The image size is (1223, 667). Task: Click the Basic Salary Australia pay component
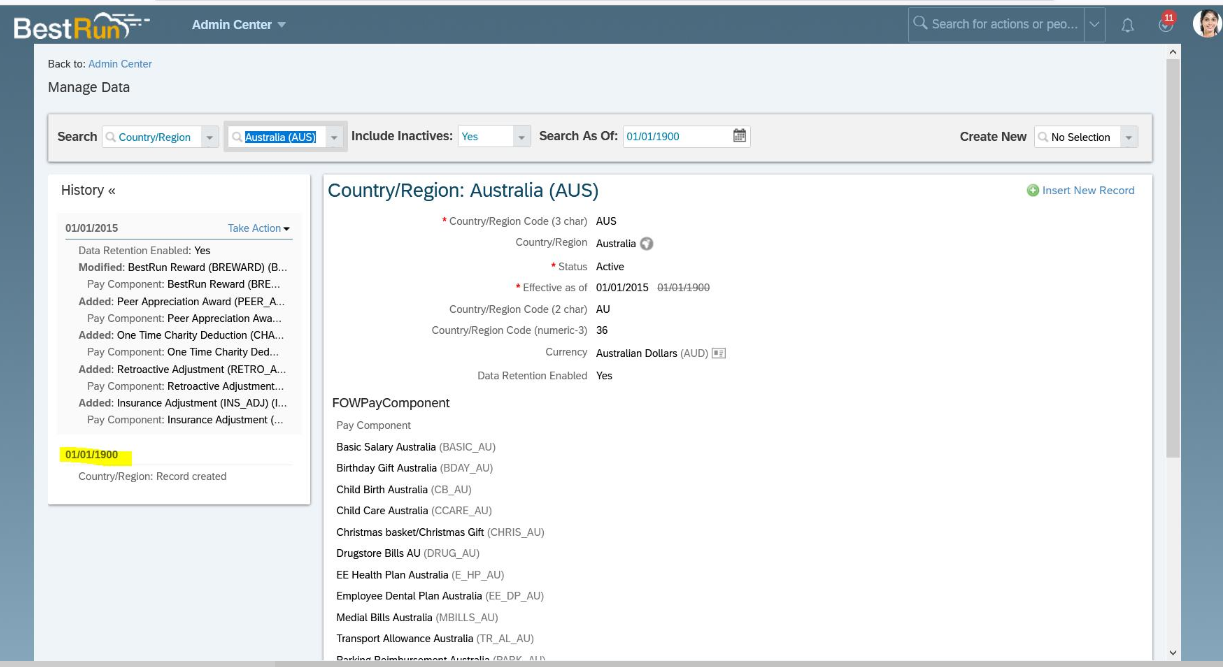pos(416,447)
